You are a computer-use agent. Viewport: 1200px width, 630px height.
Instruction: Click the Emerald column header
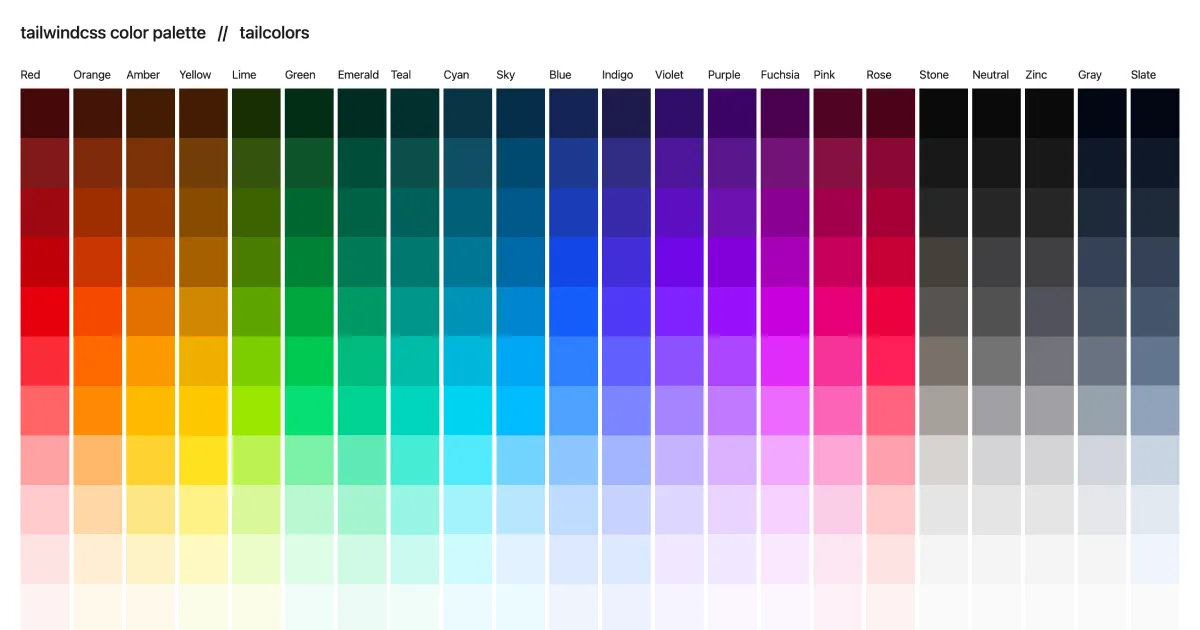tap(358, 74)
